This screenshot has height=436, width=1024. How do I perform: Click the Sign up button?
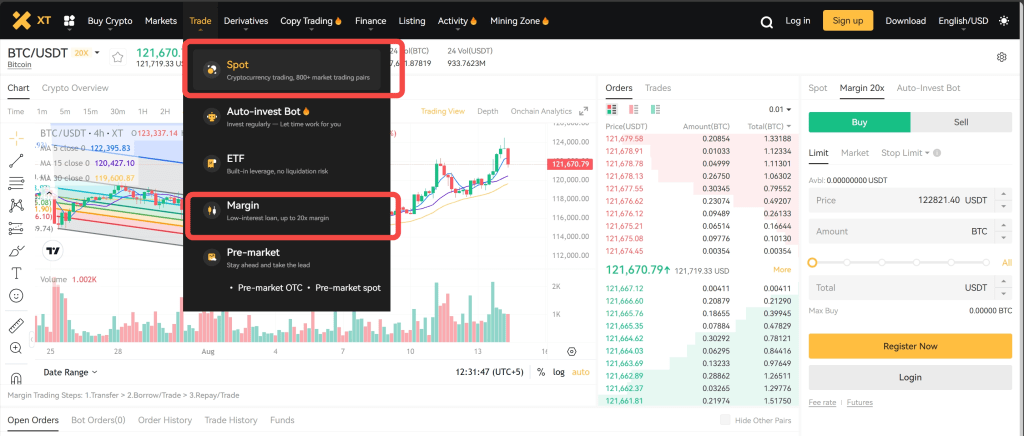tap(847, 21)
